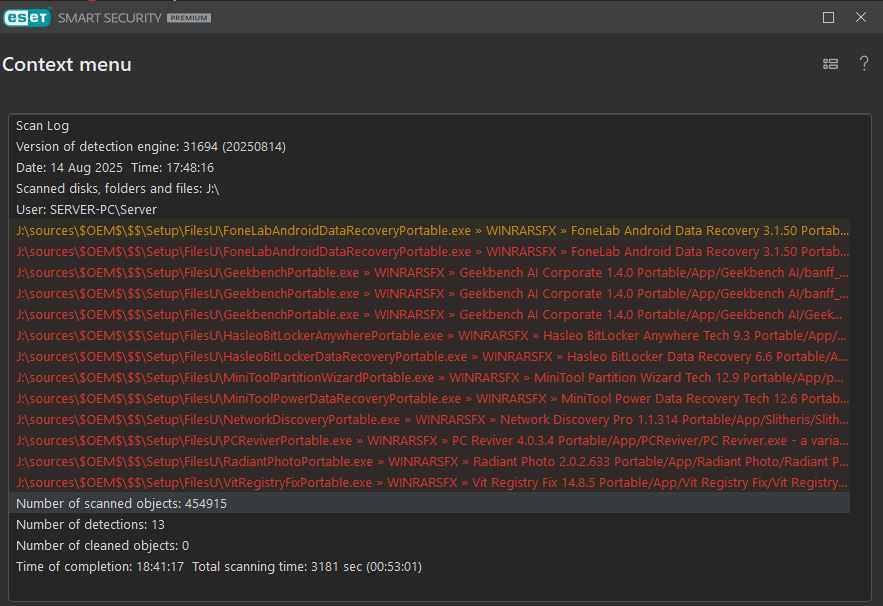
Task: Select the Time of completion line
Action: 430,567
